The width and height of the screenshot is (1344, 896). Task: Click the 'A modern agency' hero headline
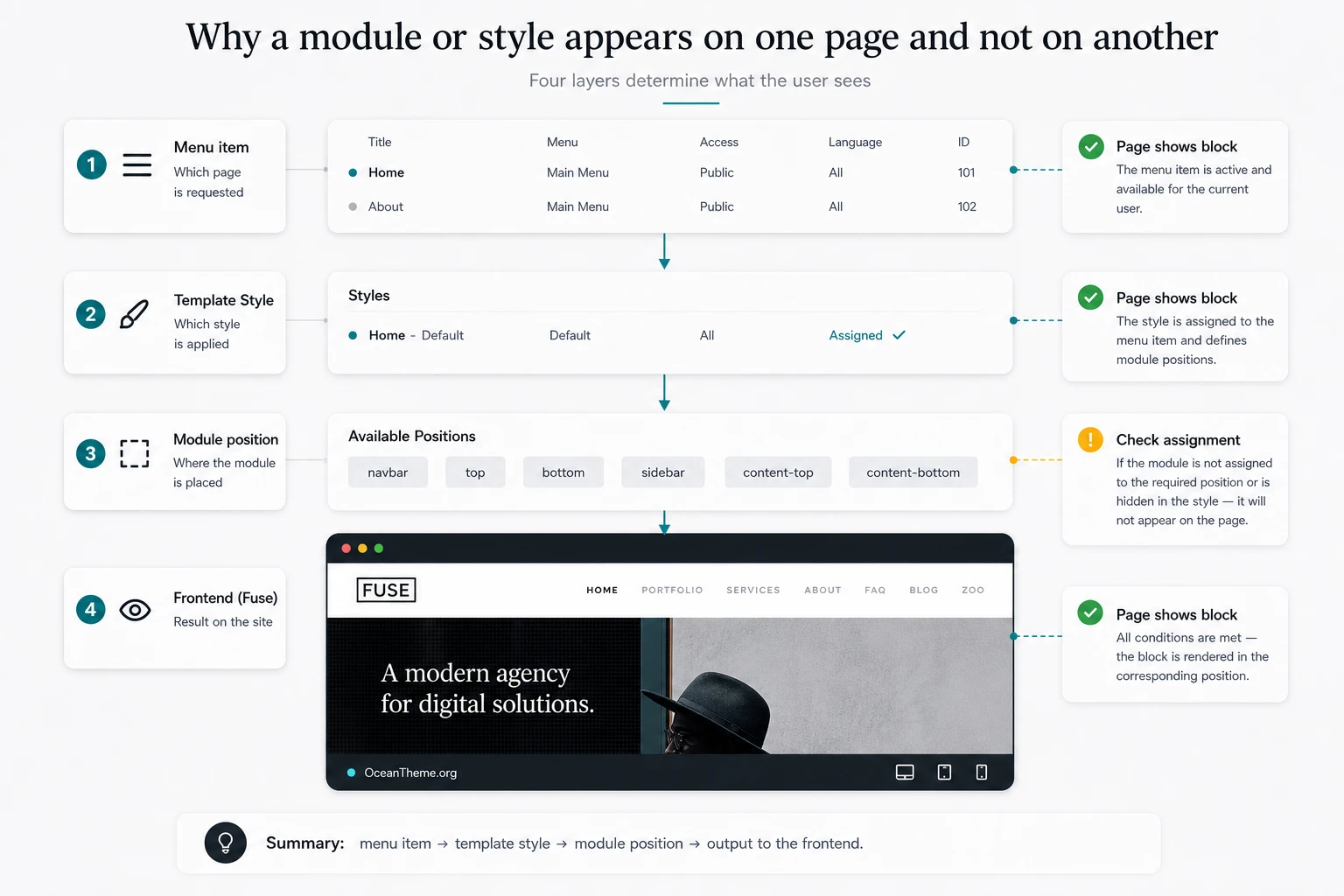(x=487, y=688)
